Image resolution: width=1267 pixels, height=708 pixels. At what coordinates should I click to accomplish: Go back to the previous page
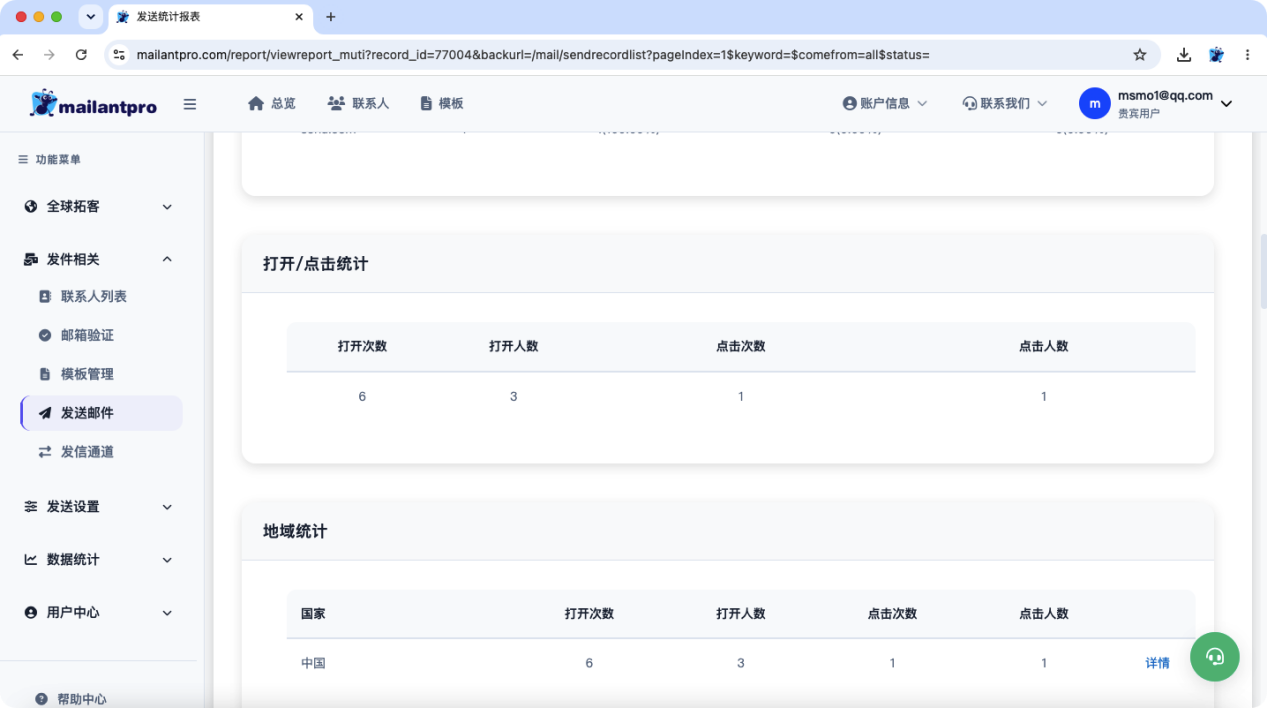point(18,55)
